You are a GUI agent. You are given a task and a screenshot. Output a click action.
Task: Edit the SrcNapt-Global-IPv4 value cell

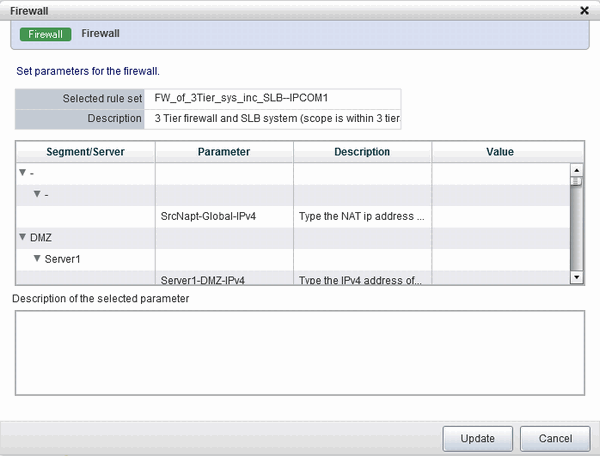[x=501, y=217]
